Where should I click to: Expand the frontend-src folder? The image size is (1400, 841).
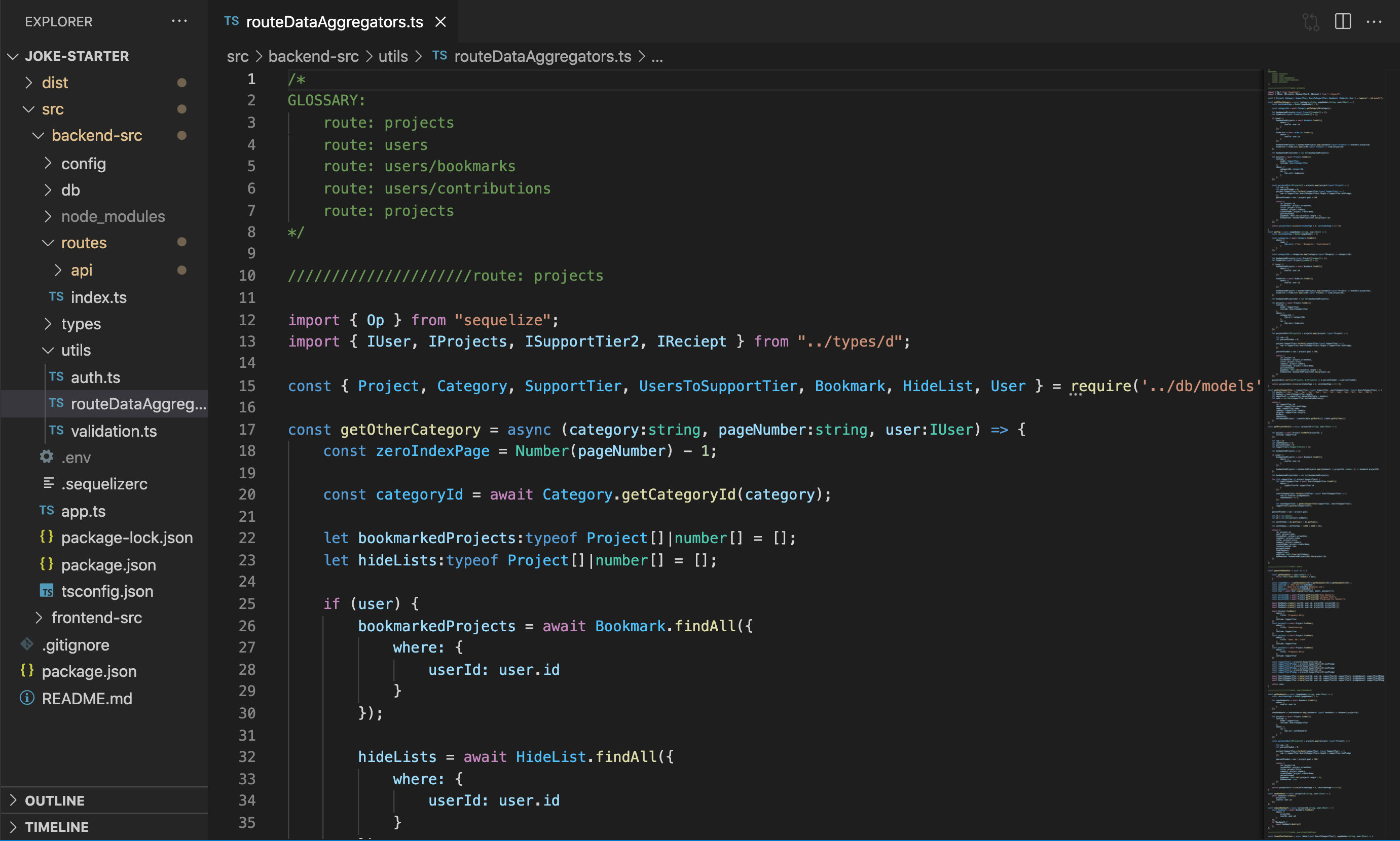96,618
